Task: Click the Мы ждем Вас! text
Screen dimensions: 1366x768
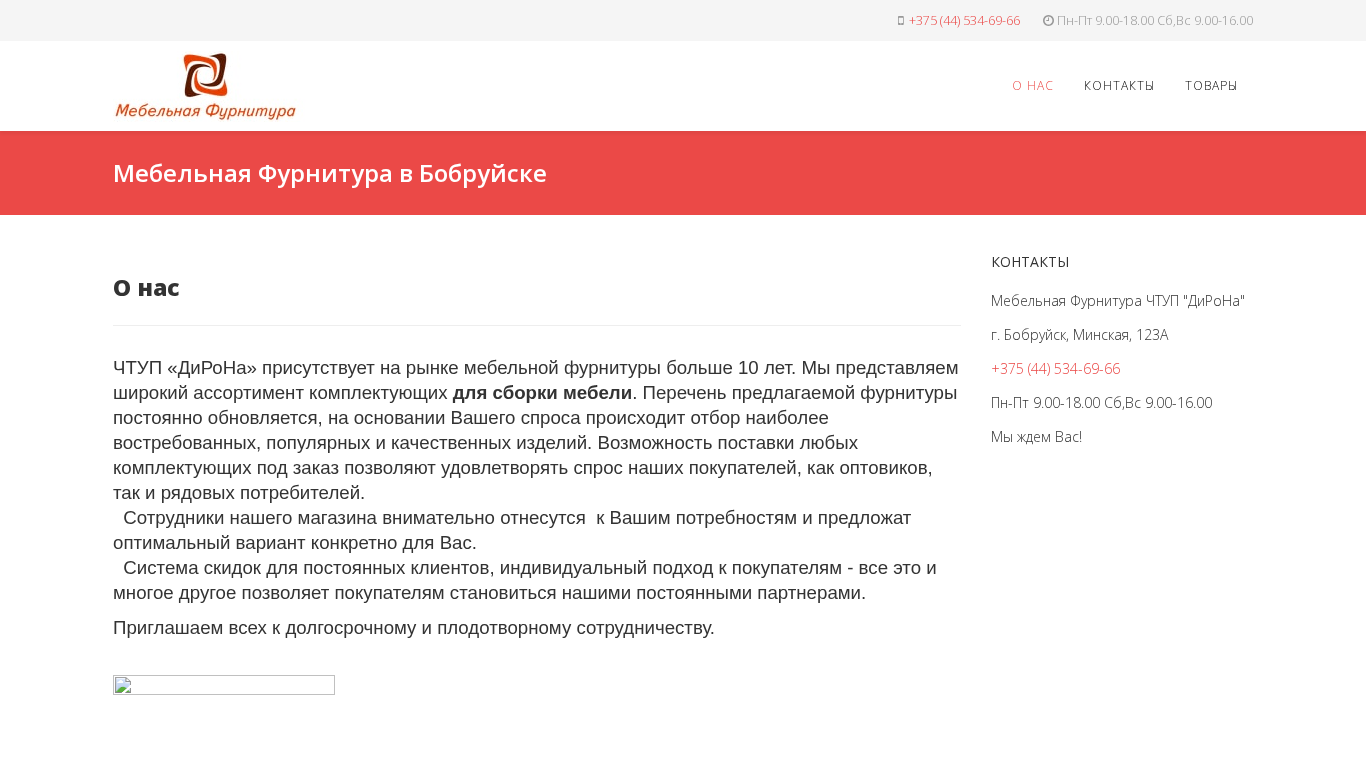Action: point(1036,437)
